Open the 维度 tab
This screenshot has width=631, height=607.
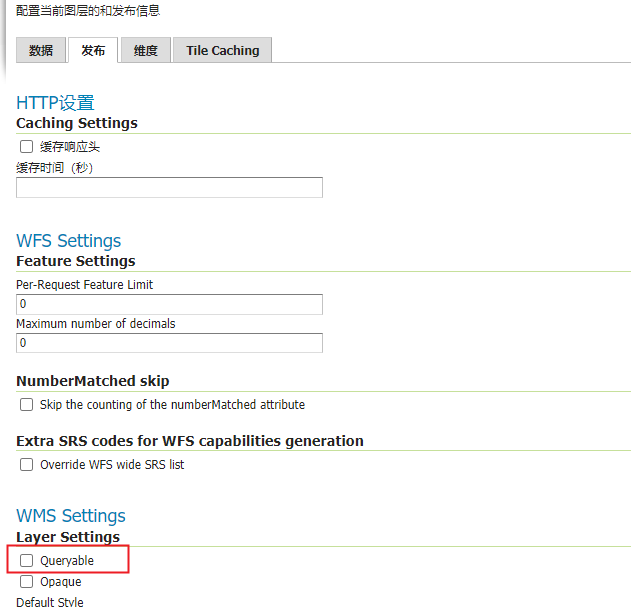pos(146,50)
